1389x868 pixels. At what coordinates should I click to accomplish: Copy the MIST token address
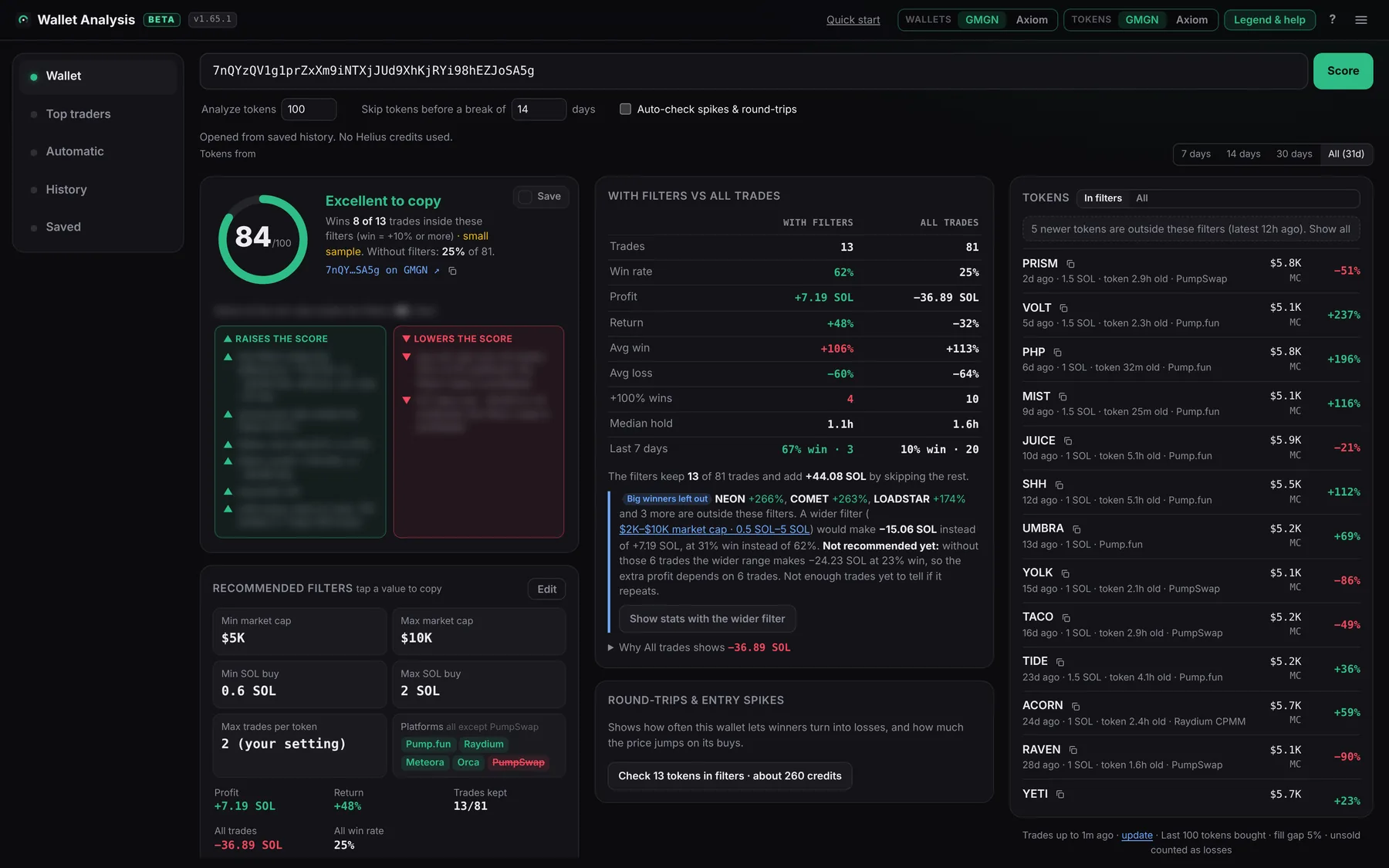1063,397
